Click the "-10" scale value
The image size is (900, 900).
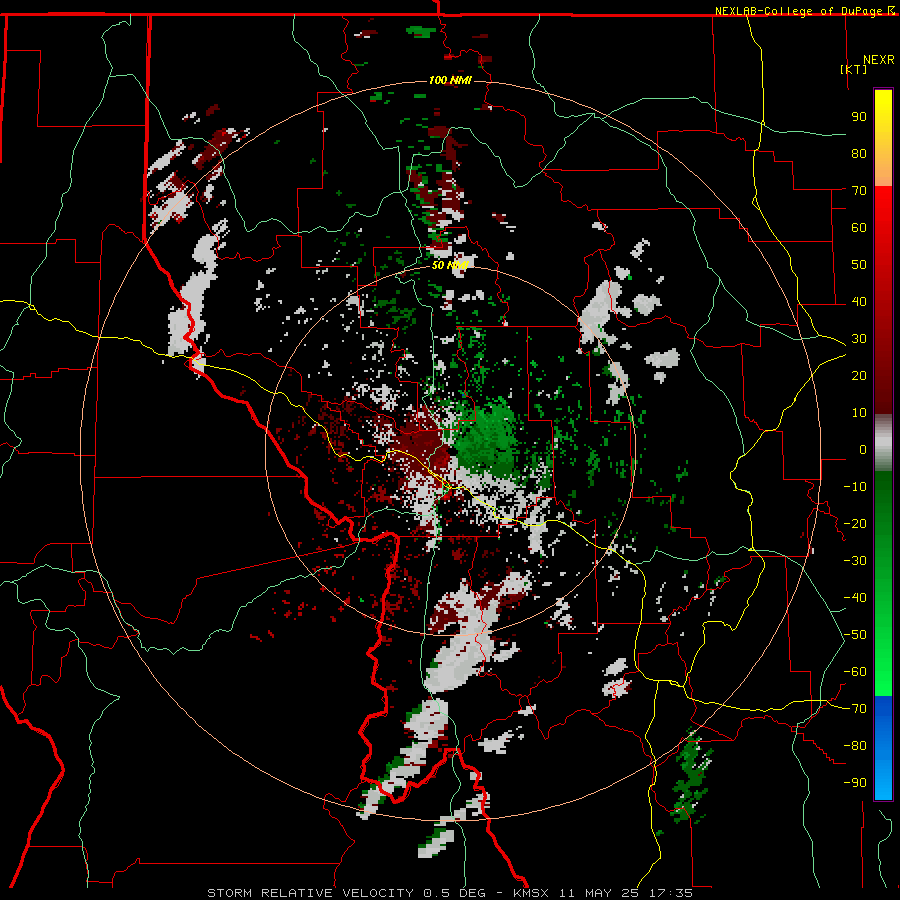(x=855, y=487)
